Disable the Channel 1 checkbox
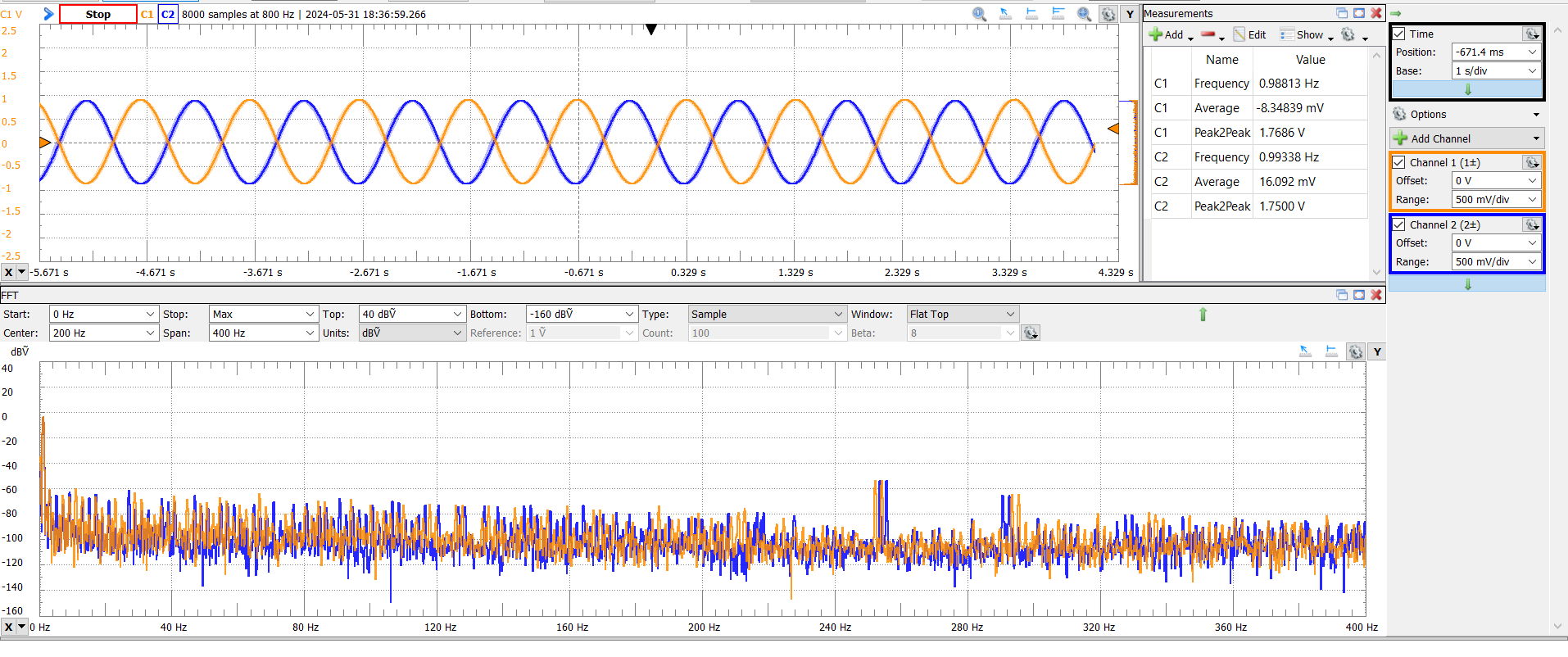The height and width of the screenshot is (657, 1568). click(1399, 162)
